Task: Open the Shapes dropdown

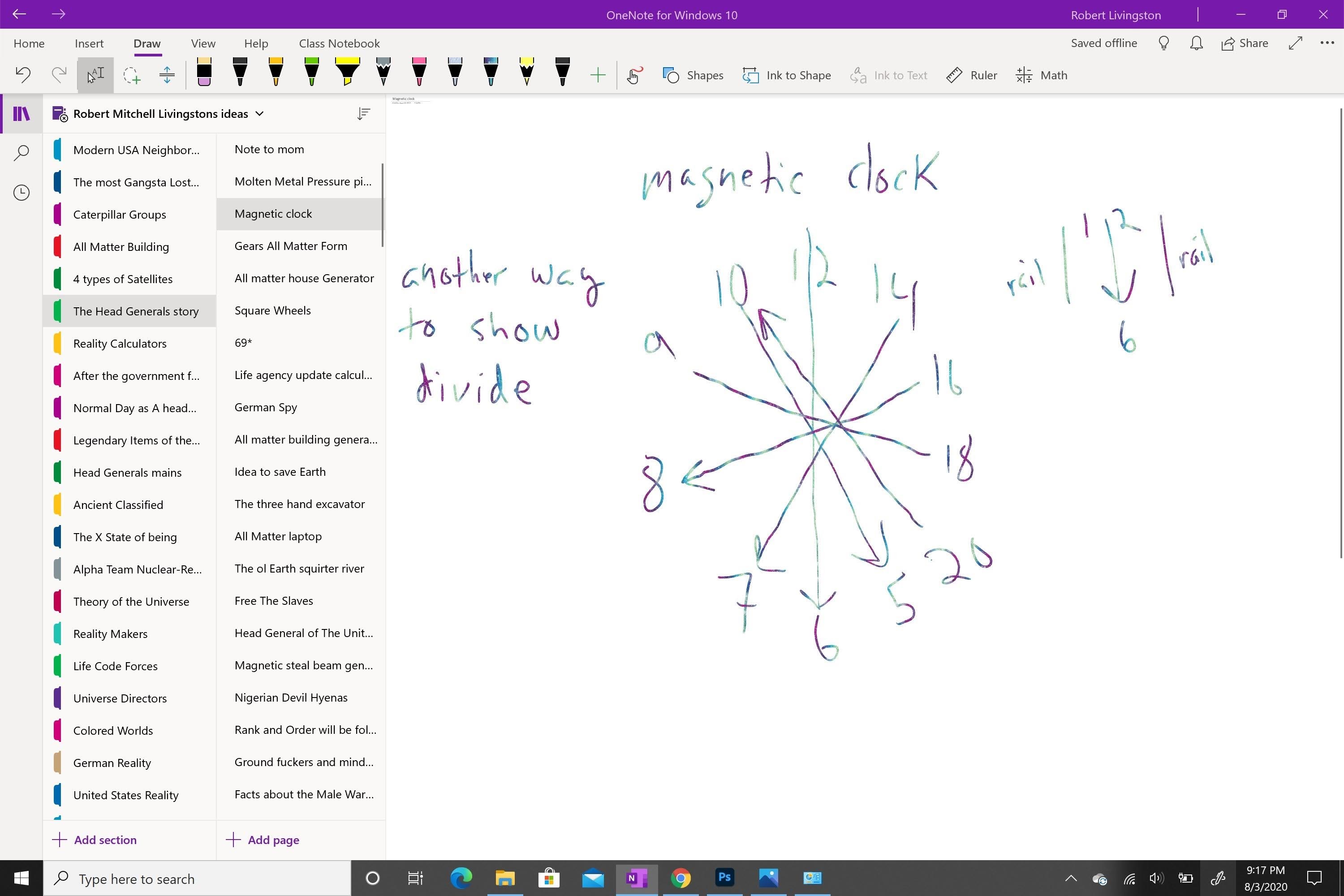Action: pyautogui.click(x=693, y=75)
